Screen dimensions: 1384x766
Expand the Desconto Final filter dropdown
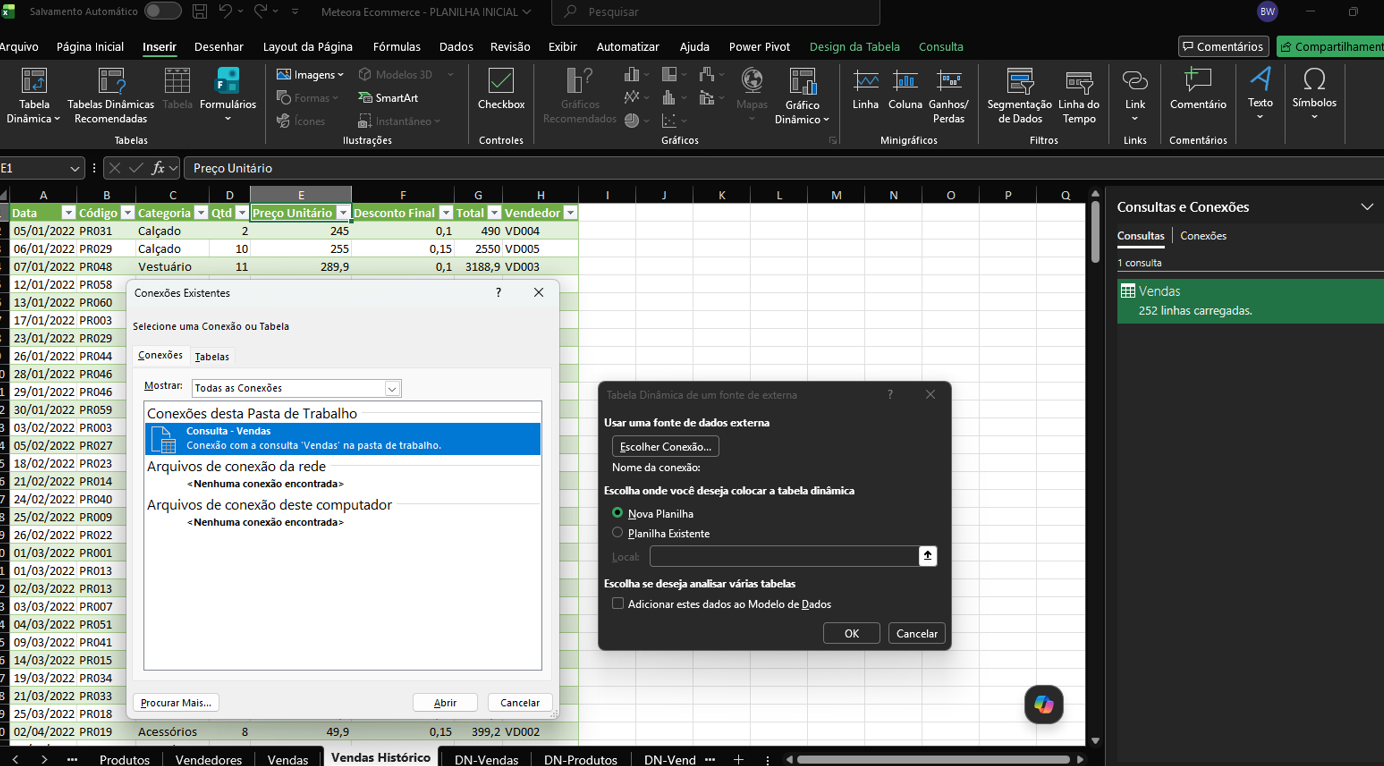[x=446, y=213]
